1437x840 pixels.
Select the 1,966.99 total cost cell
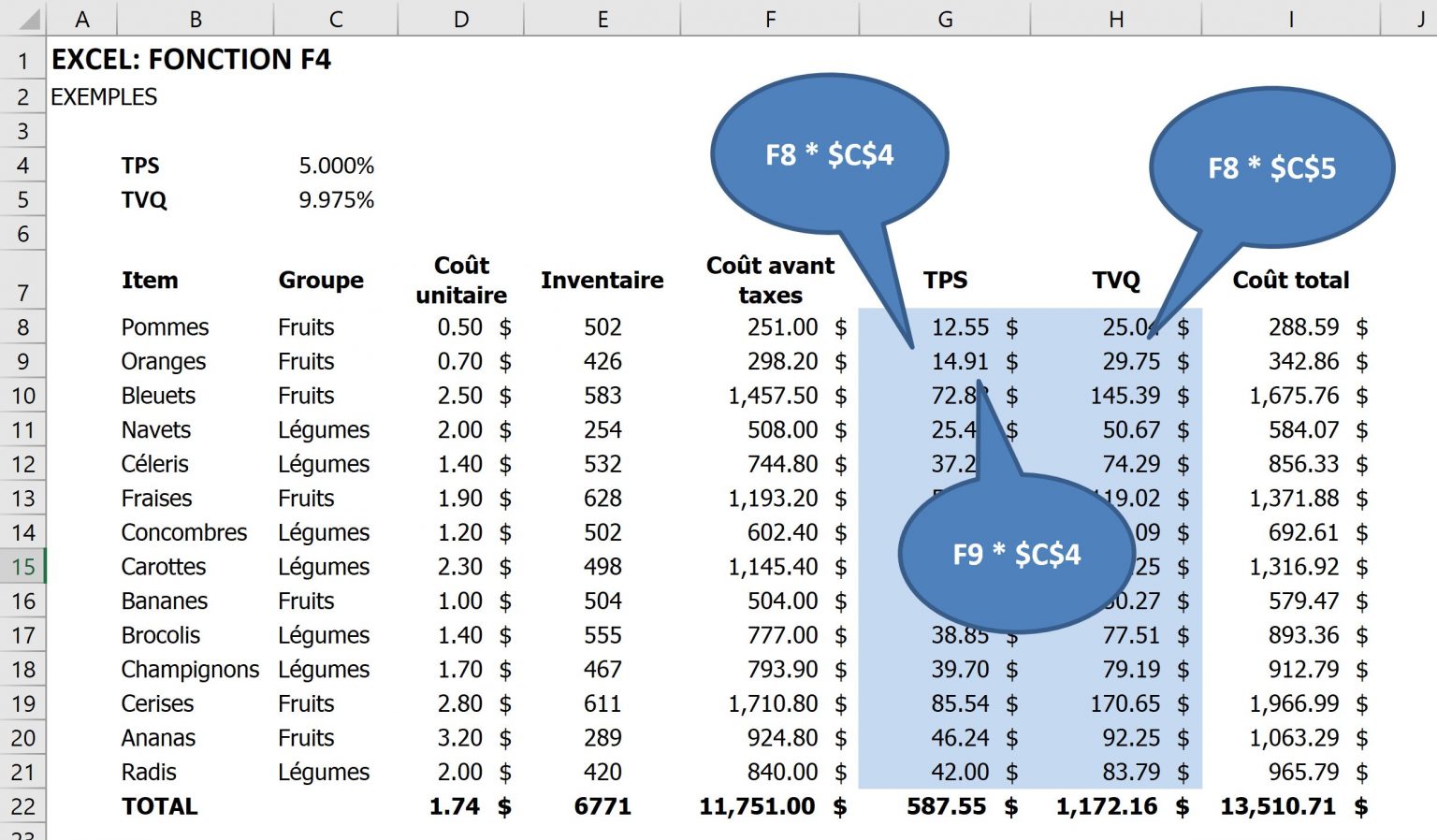(1291, 703)
